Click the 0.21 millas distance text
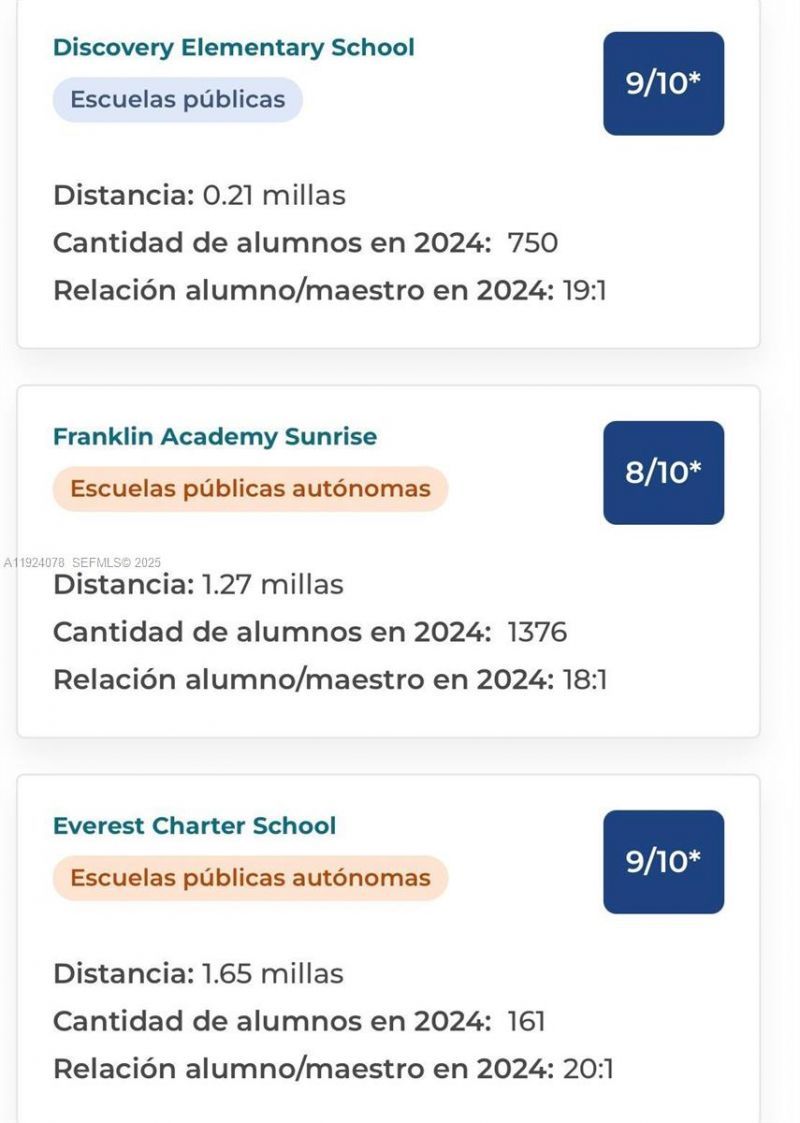This screenshot has height=1123, width=800. tap(273, 195)
